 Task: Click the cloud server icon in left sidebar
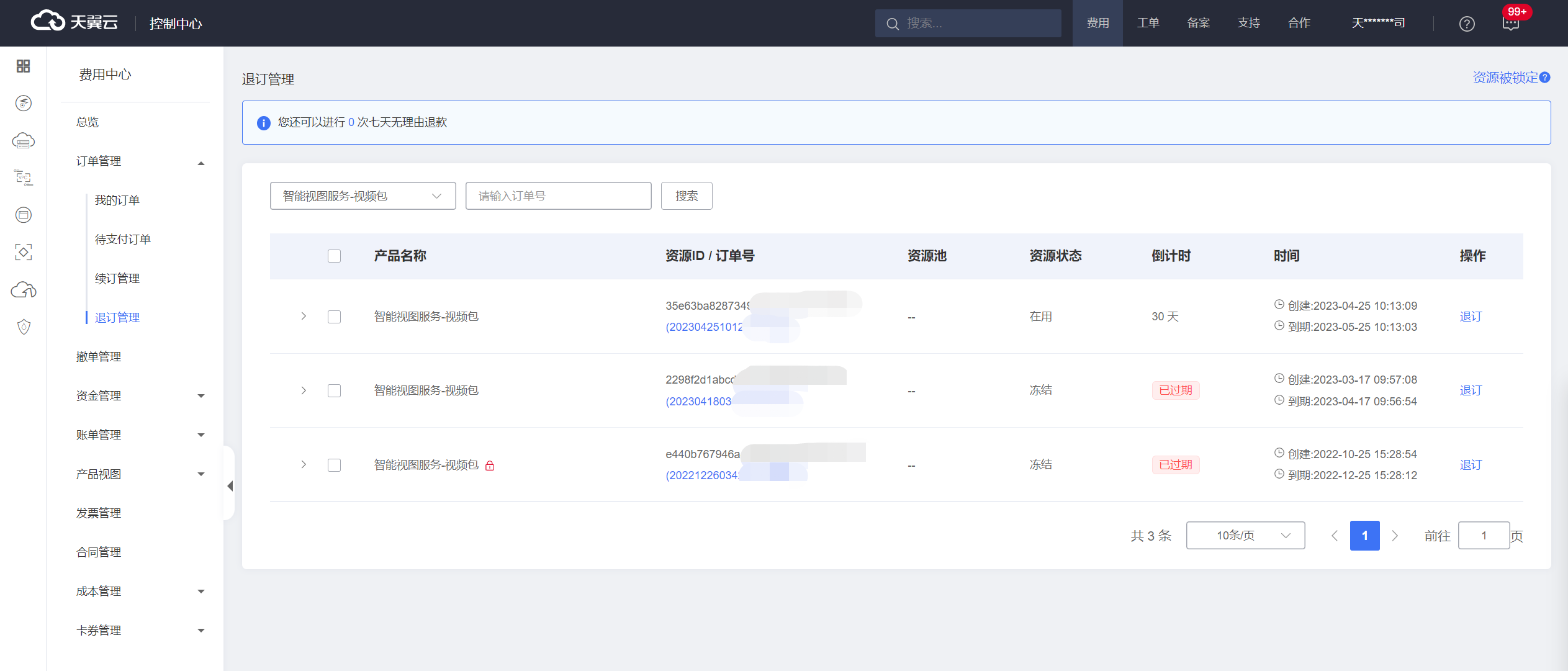tap(23, 141)
